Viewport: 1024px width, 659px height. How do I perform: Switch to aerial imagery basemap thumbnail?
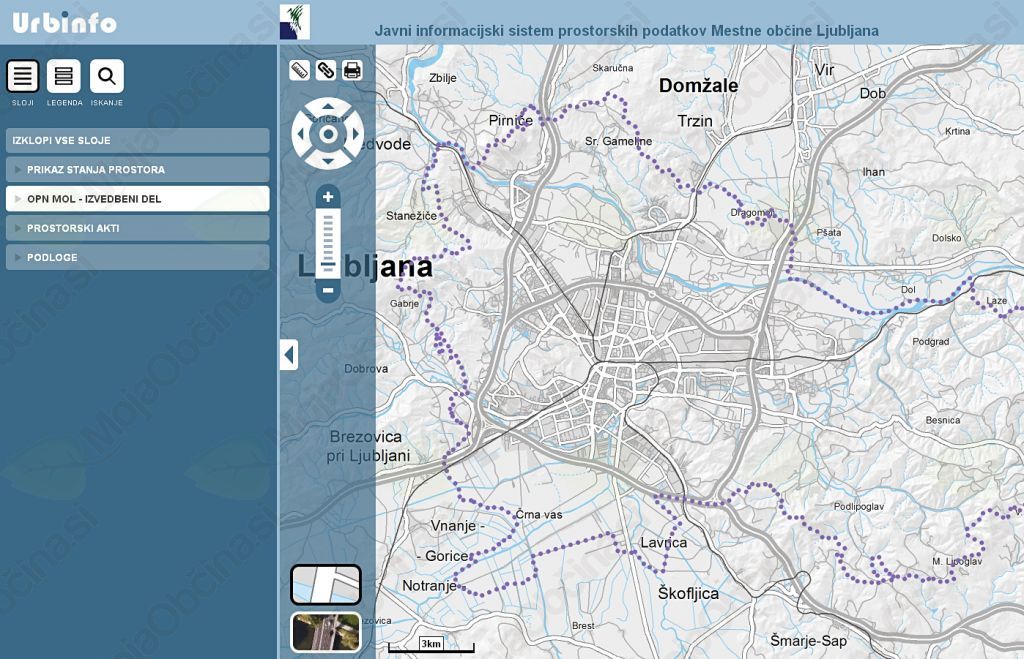click(x=325, y=632)
